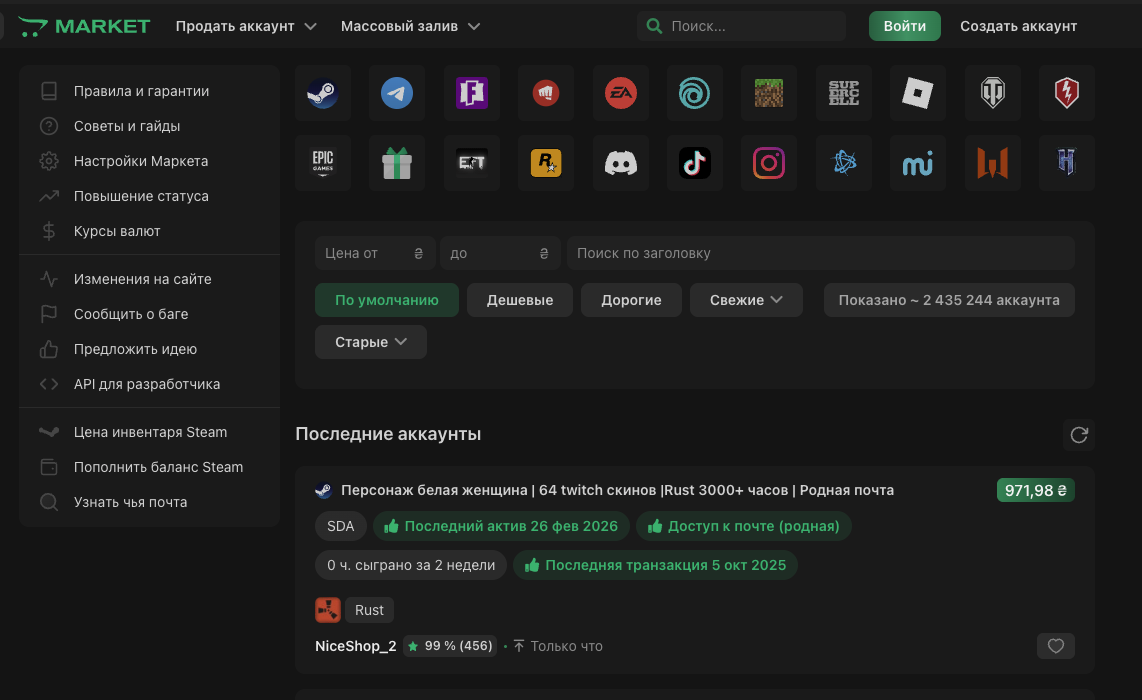Open the Discord accounts category icon
The image size is (1142, 700).
[x=621, y=162]
